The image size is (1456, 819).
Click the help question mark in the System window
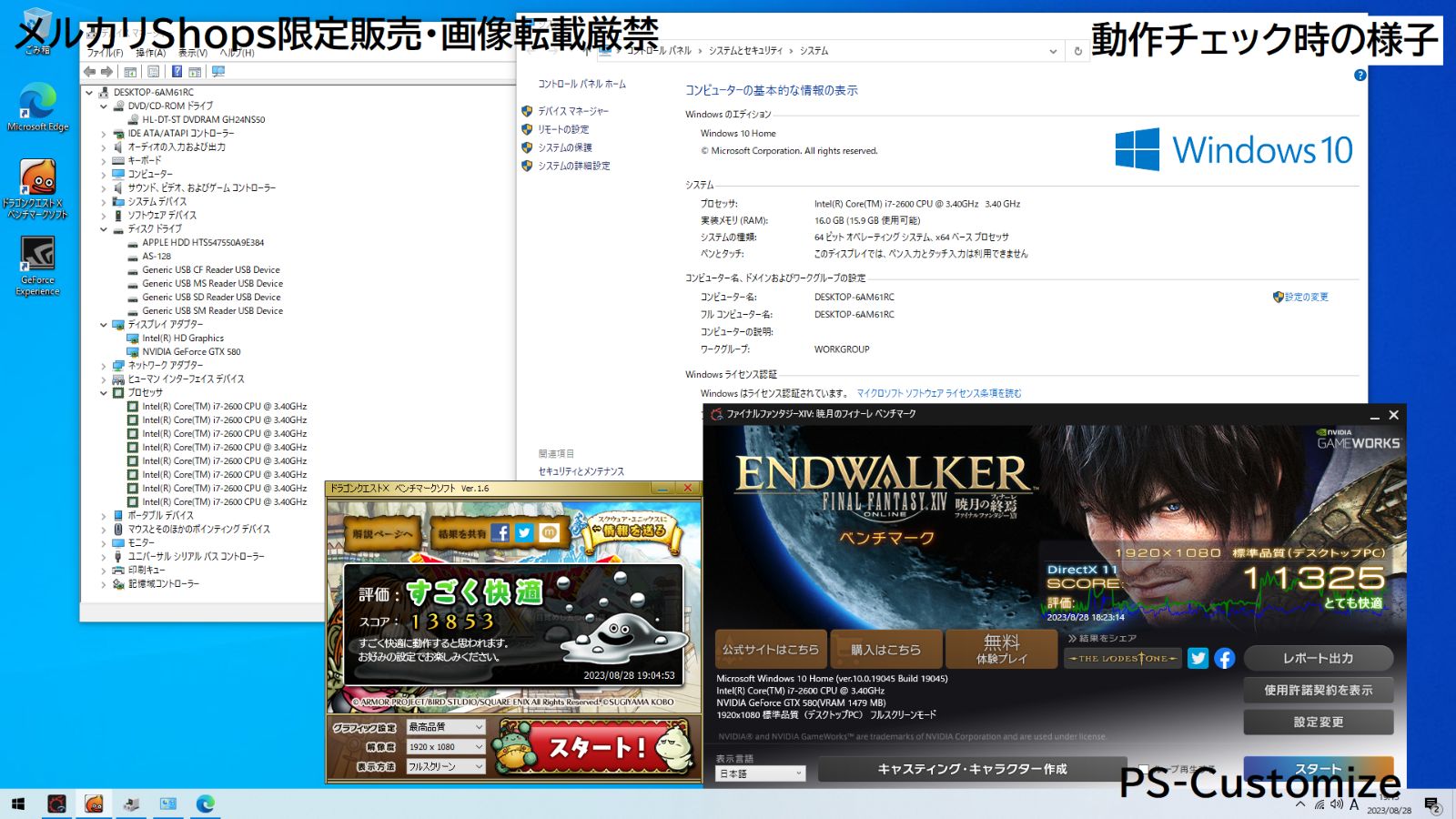pyautogui.click(x=1360, y=76)
